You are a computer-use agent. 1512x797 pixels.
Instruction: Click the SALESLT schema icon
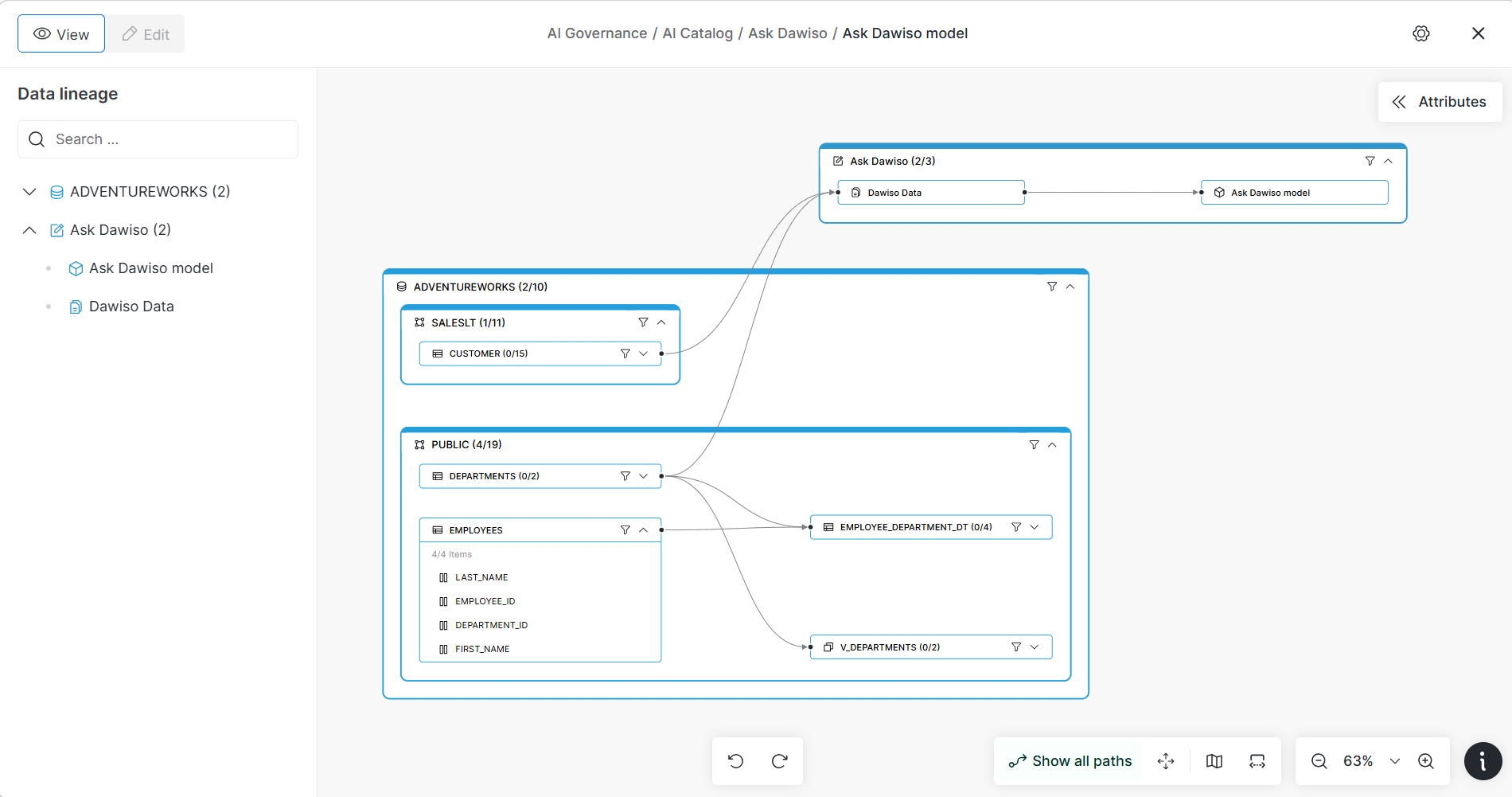(x=419, y=322)
